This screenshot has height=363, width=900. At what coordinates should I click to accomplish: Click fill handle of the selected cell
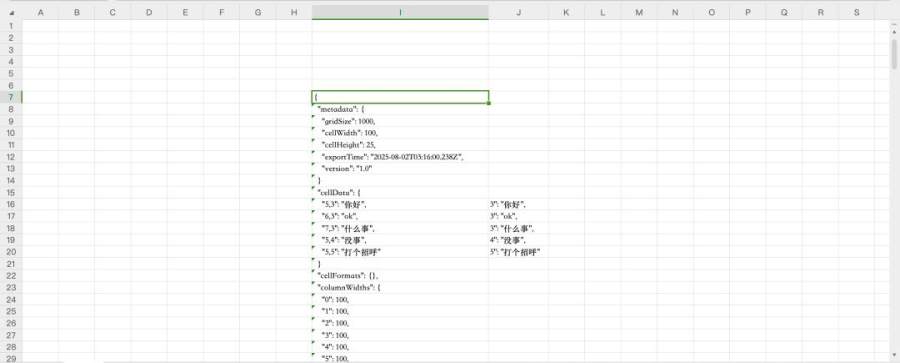(488, 103)
